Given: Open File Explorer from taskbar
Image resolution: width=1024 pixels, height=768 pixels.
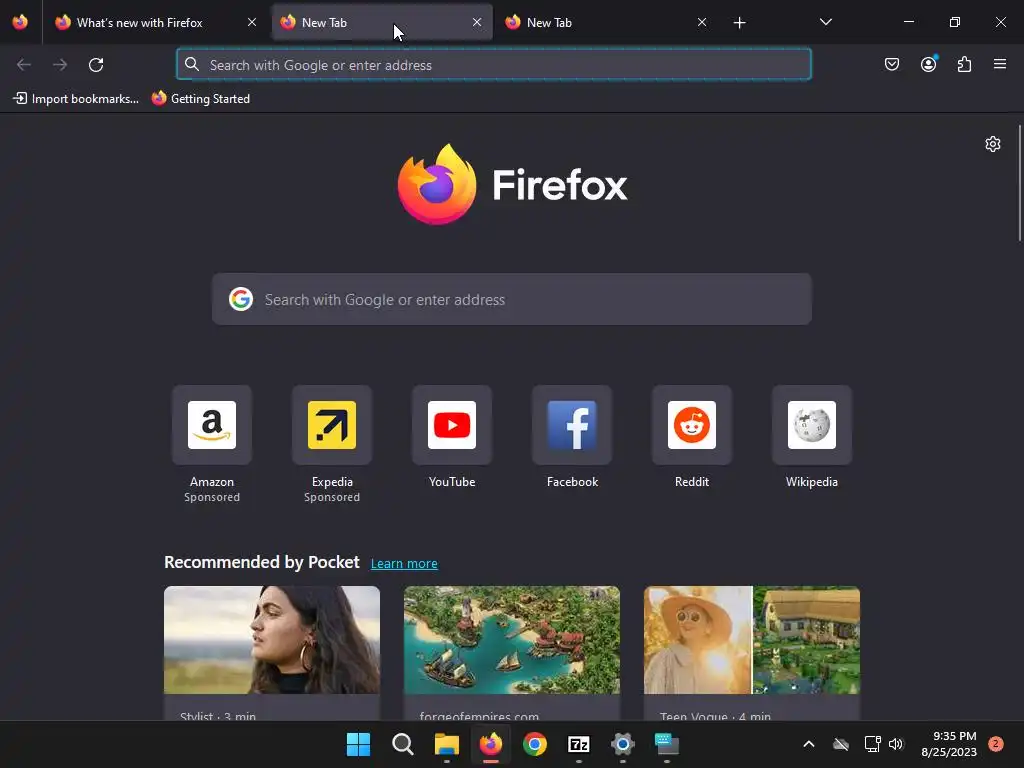Looking at the screenshot, I should (447, 744).
